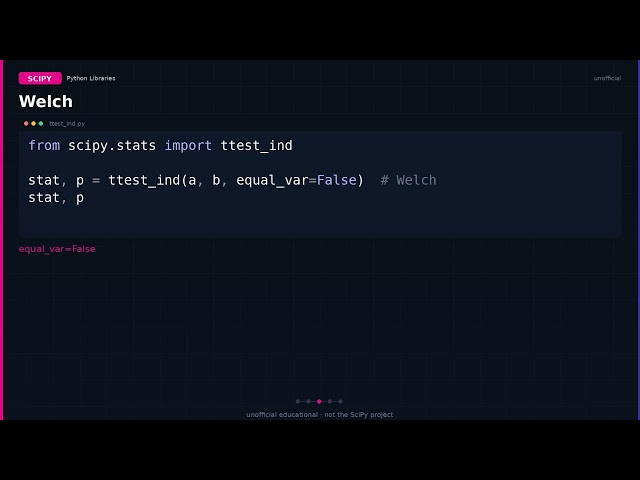This screenshot has height=480, width=640.
Task: Select the fourth slide progress dot
Action: (x=330, y=402)
